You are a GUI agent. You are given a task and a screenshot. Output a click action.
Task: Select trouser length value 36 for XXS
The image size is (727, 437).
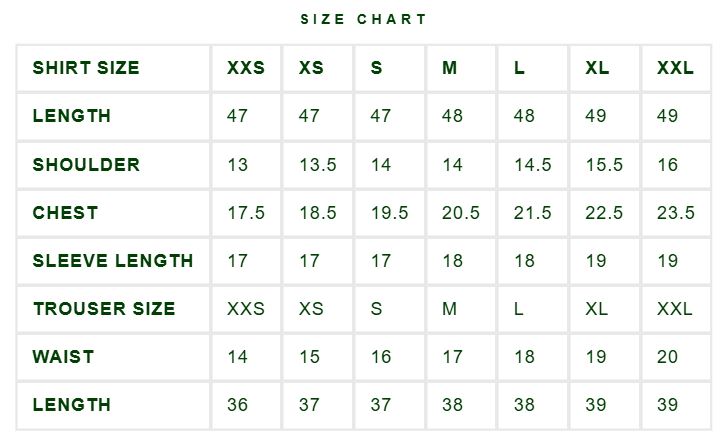tap(237, 405)
